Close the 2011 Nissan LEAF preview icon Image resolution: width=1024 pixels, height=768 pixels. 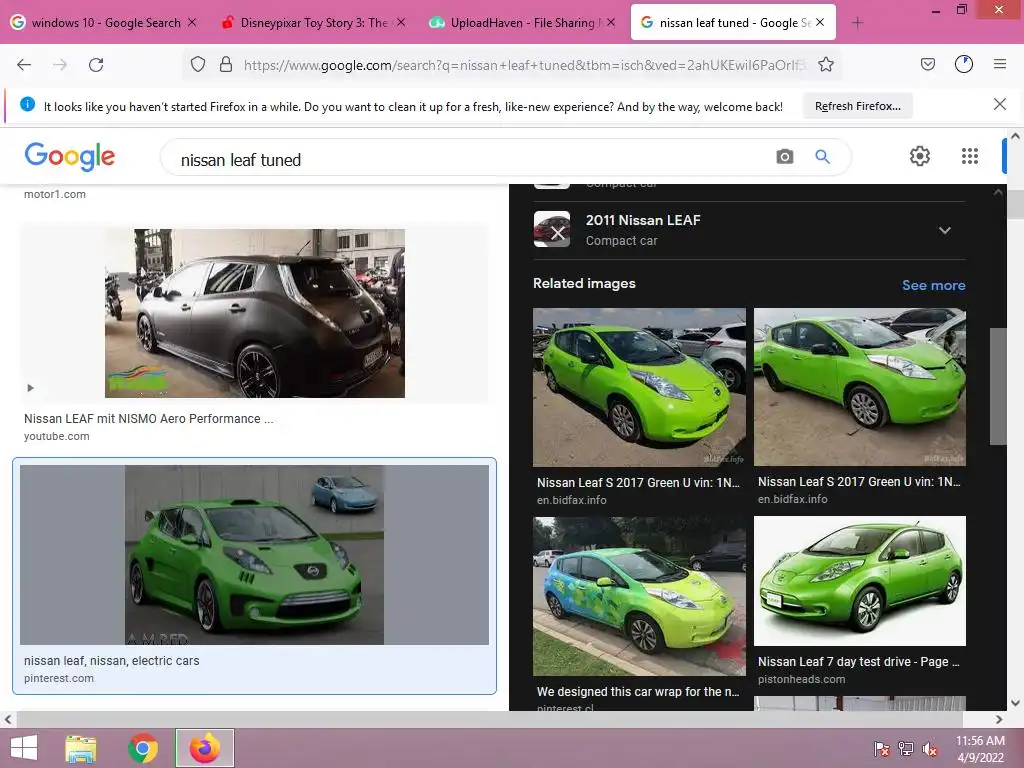[552, 229]
